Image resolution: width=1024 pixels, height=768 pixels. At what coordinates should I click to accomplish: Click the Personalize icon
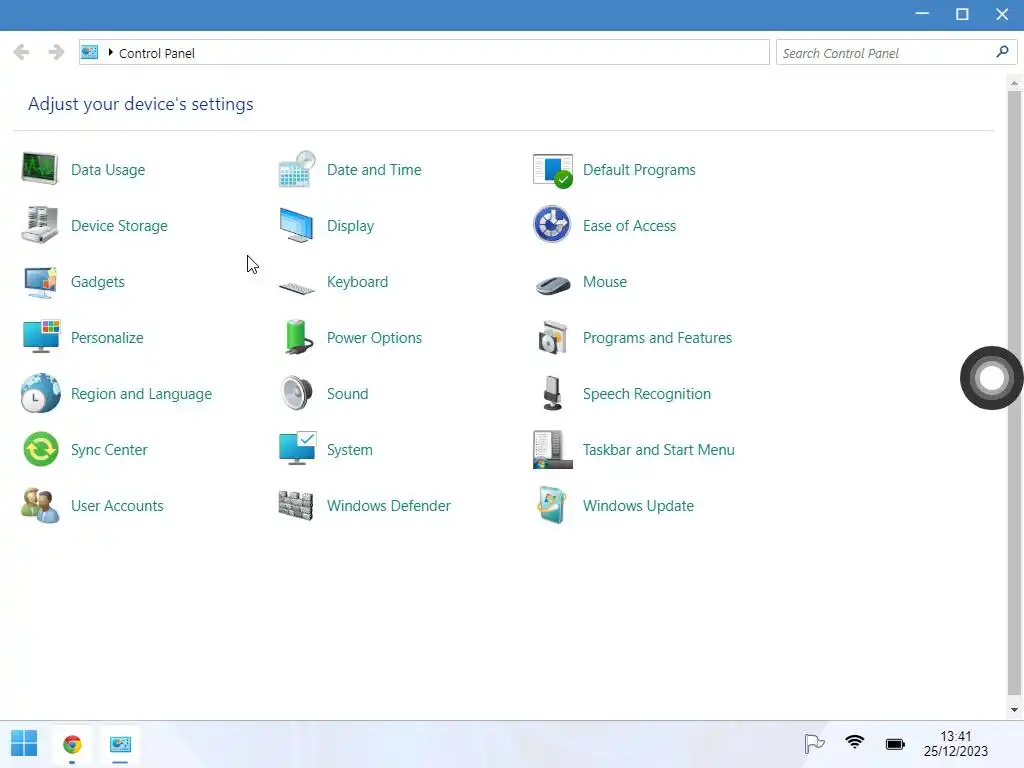click(41, 336)
